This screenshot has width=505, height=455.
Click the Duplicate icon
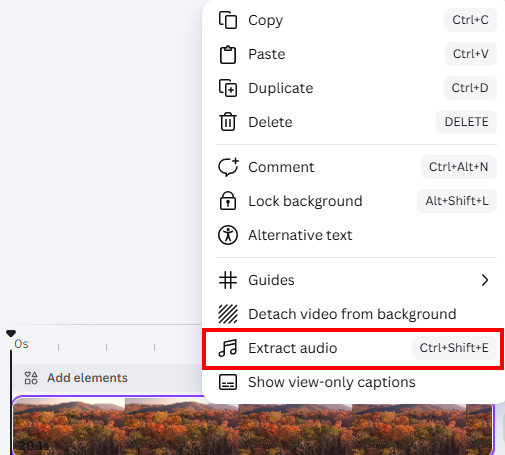pyautogui.click(x=228, y=88)
